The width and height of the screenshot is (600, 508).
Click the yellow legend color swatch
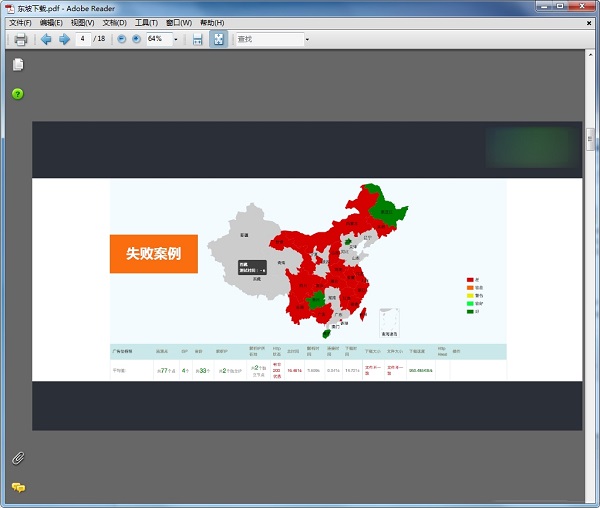pos(470,296)
